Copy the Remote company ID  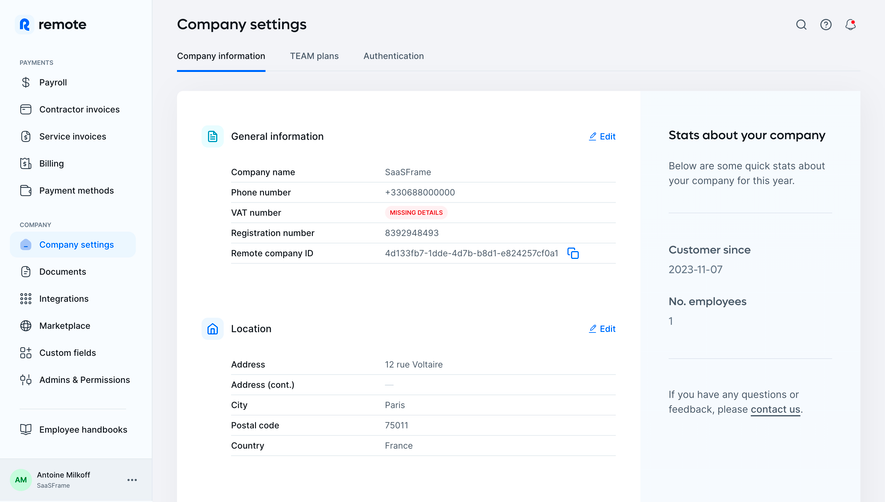point(573,254)
